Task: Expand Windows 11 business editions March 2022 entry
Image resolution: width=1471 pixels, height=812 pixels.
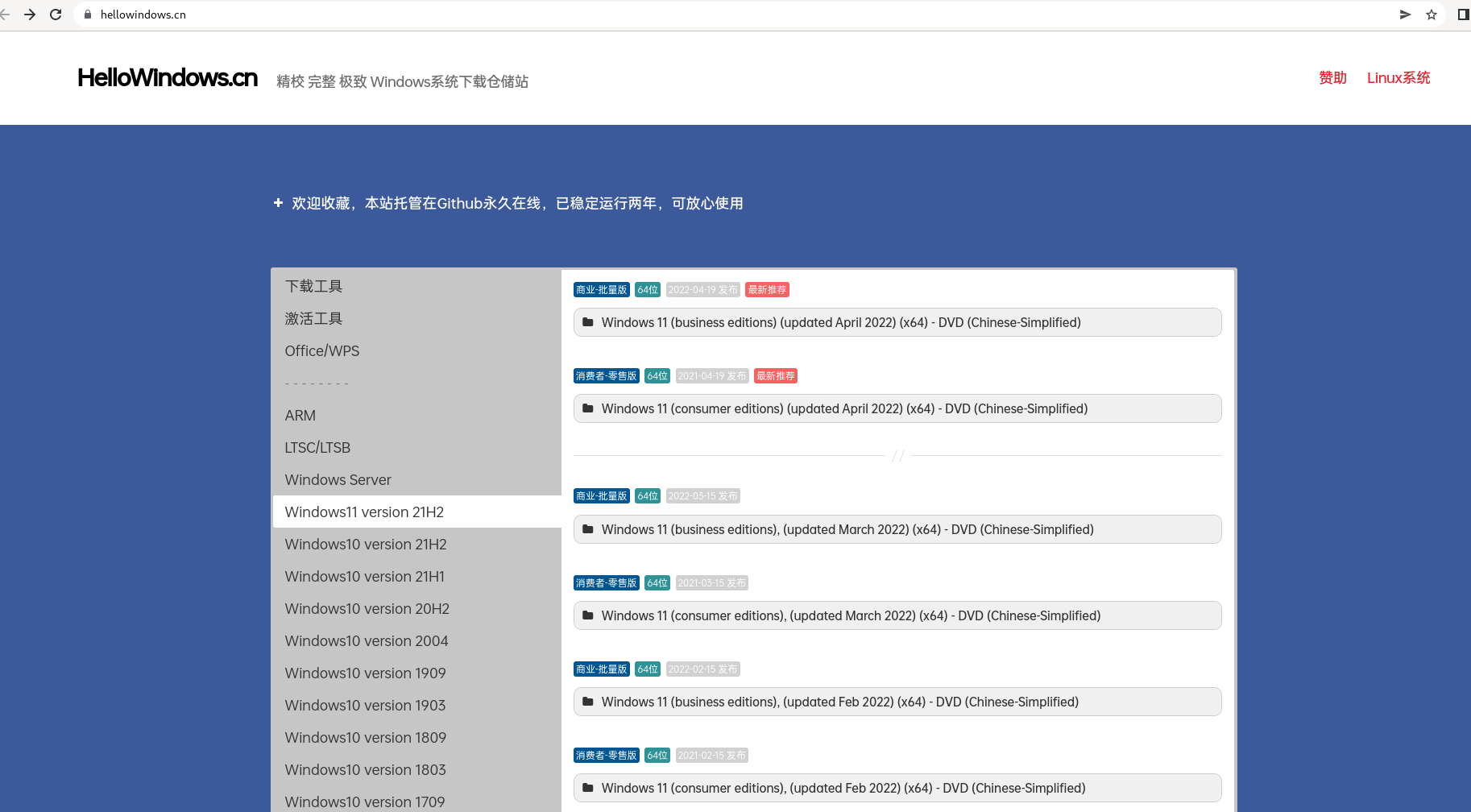Action: click(x=897, y=529)
